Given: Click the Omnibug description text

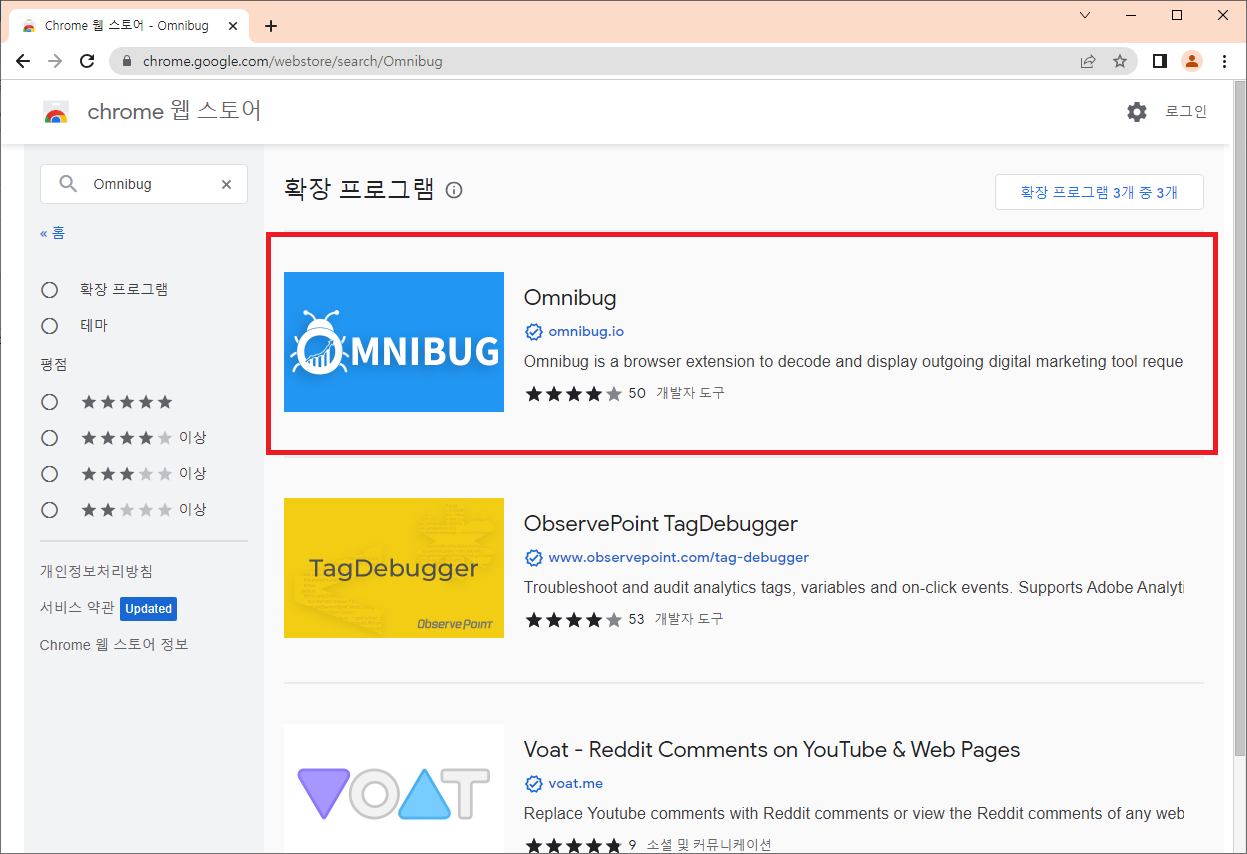Looking at the screenshot, I should [x=853, y=362].
